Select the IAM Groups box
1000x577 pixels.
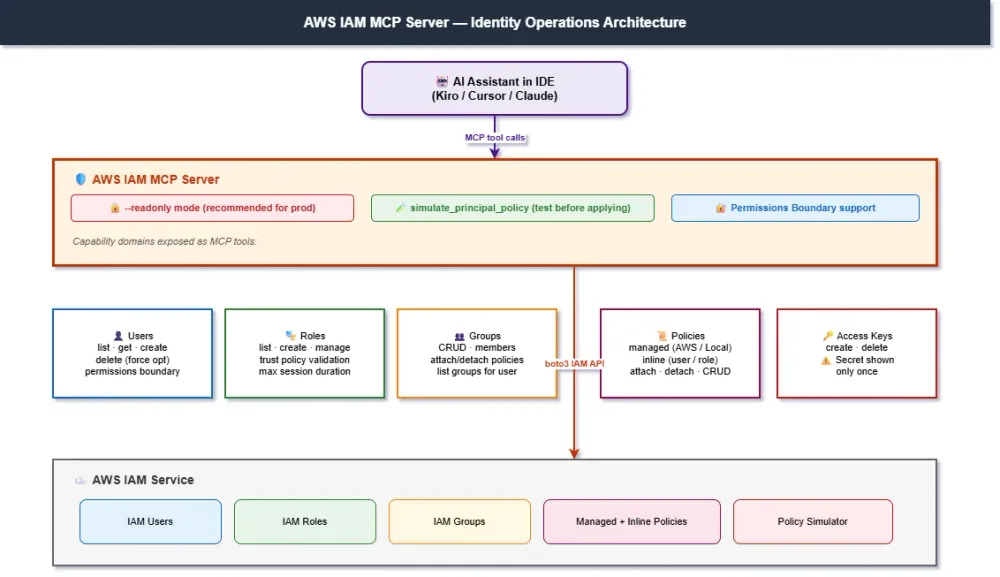coord(459,522)
